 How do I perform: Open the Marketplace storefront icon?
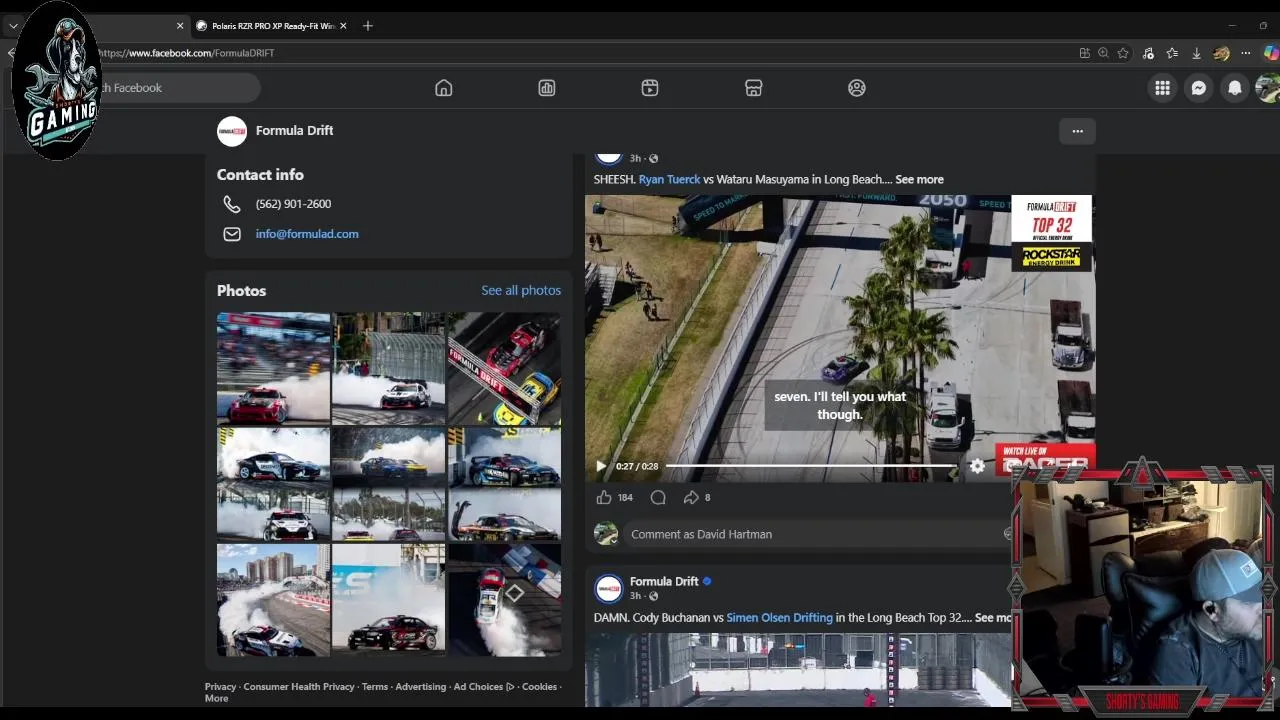[x=754, y=88]
